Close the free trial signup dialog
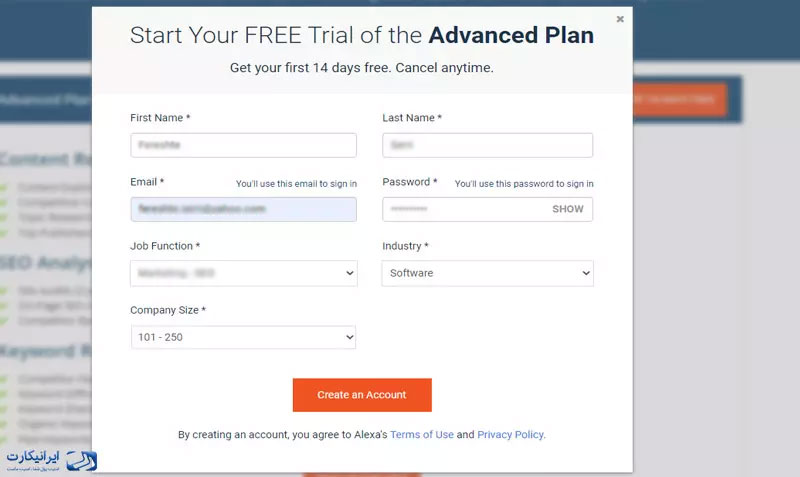Viewport: 800px width, 477px height. point(620,19)
